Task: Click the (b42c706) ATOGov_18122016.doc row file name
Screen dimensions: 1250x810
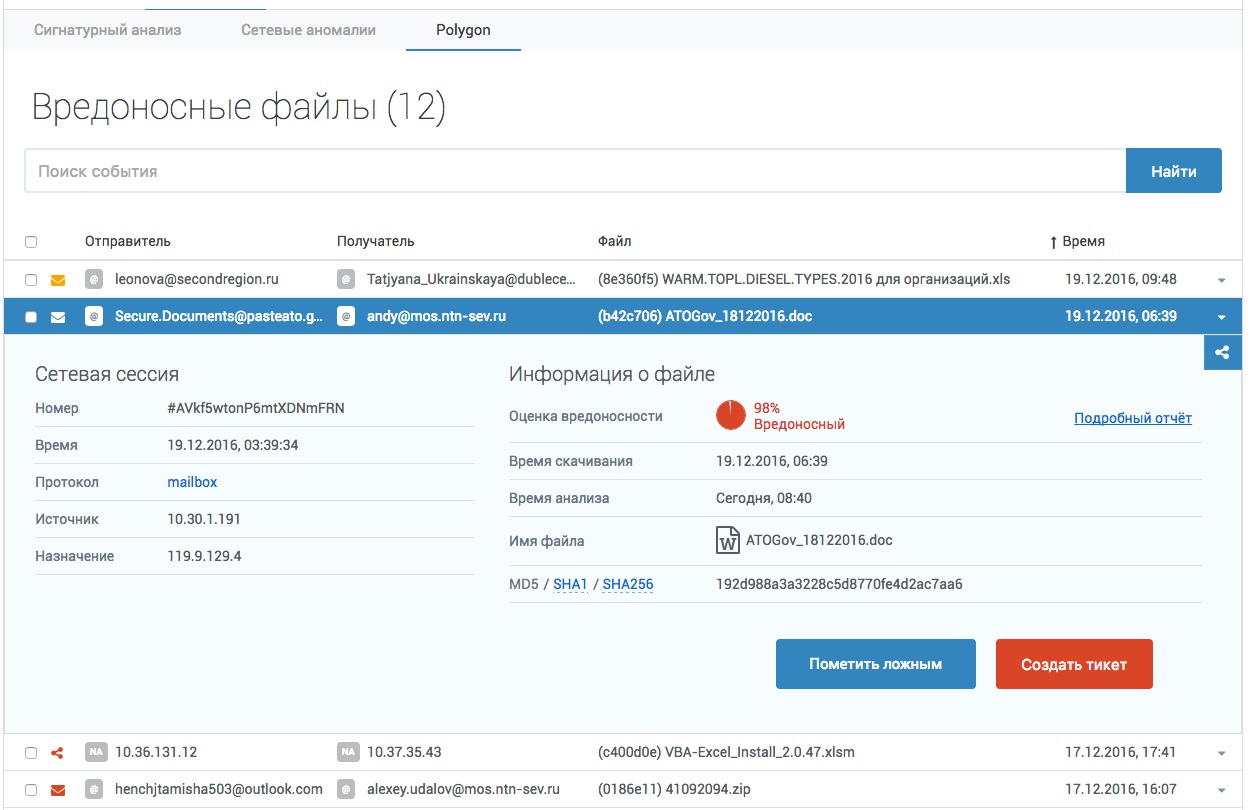Action: point(705,316)
